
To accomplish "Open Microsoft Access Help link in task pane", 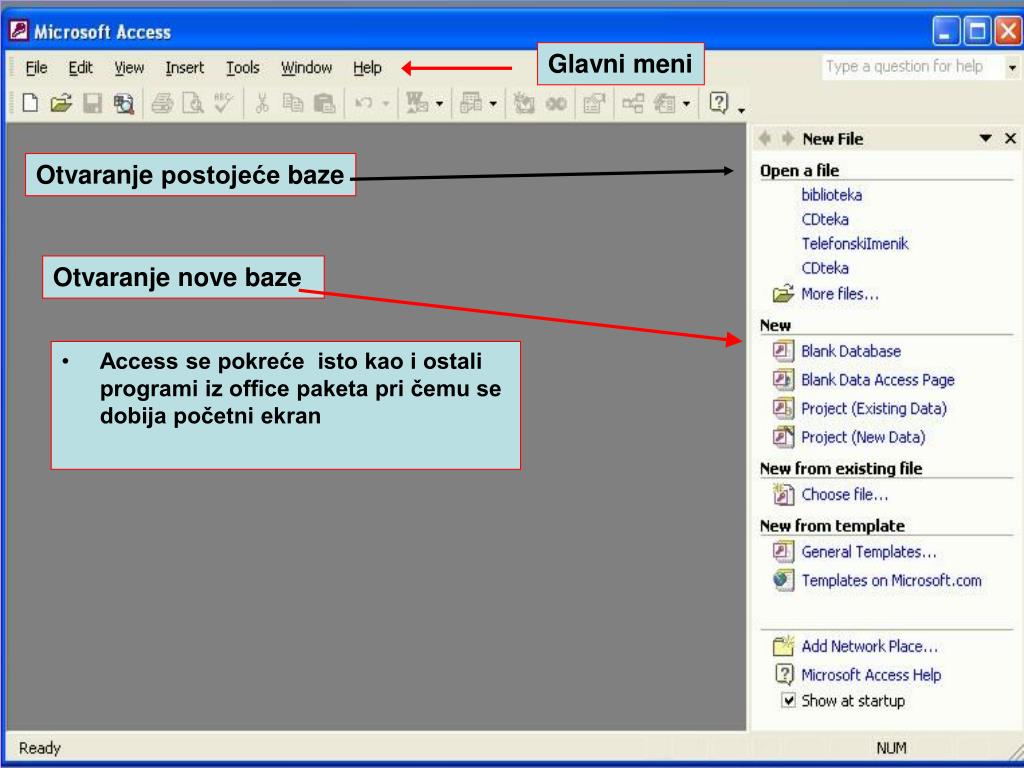I will [871, 675].
